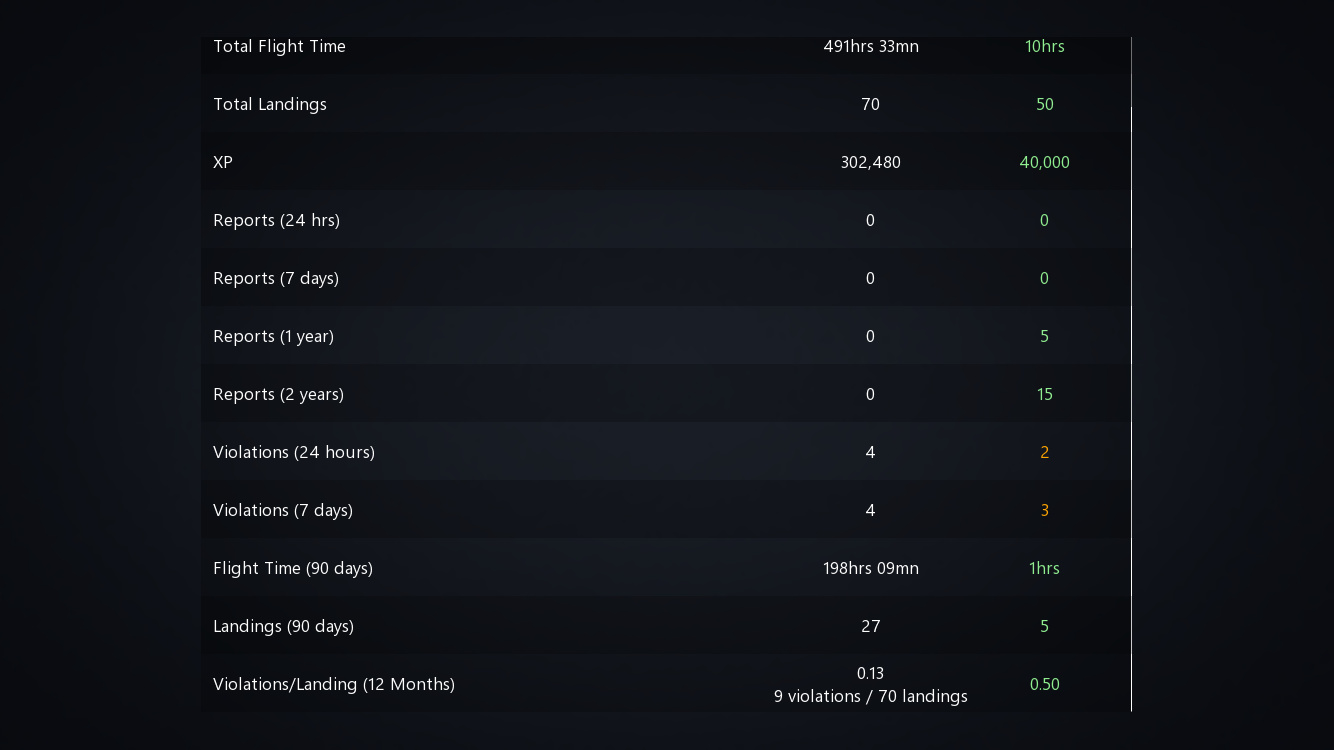Click the XP value 302,480

(870, 162)
